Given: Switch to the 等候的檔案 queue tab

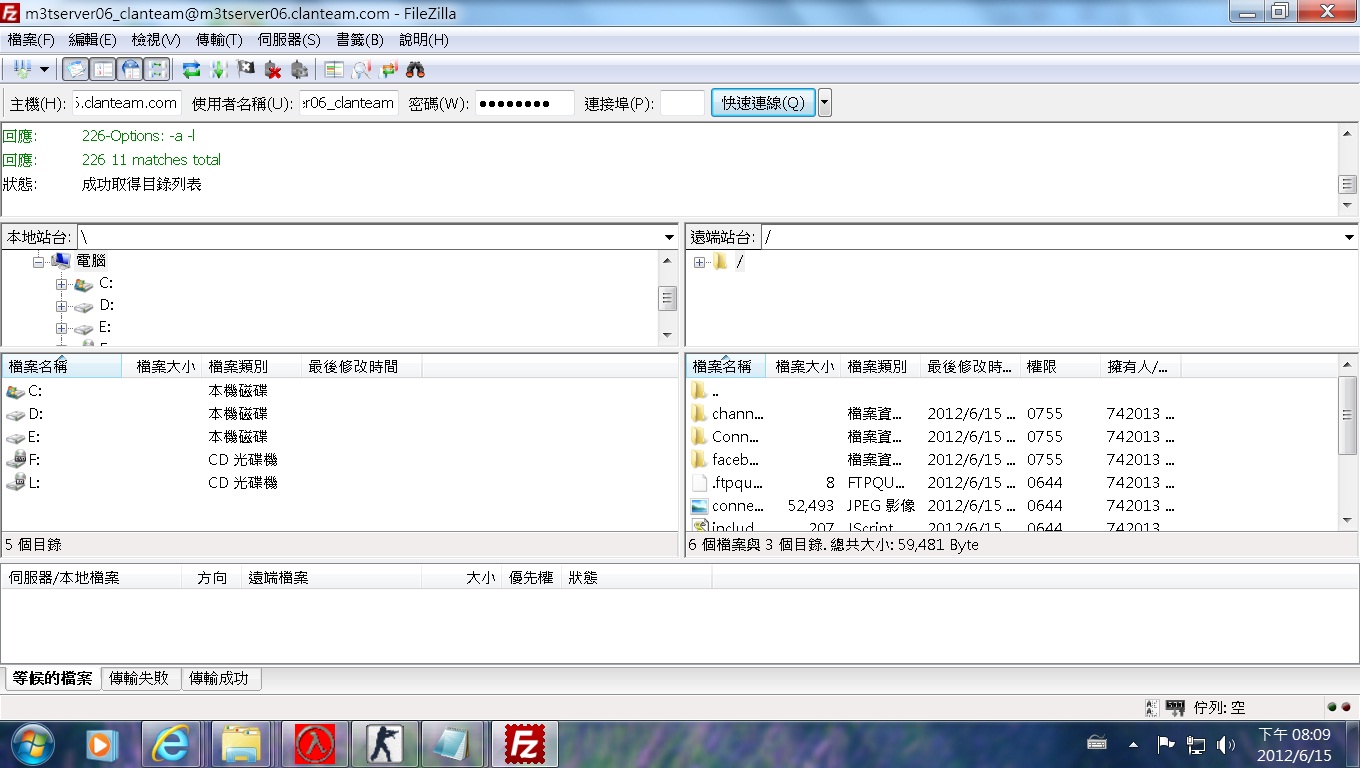Looking at the screenshot, I should tap(52, 678).
